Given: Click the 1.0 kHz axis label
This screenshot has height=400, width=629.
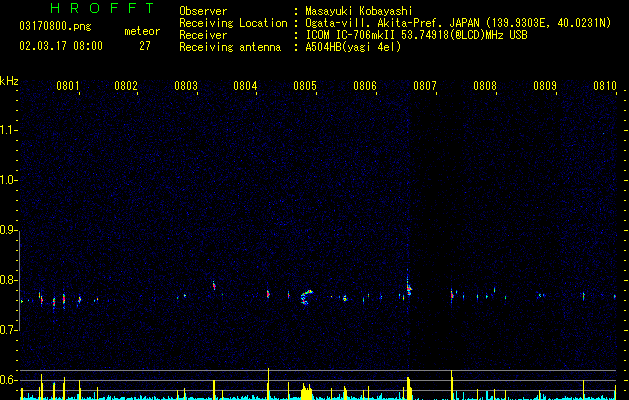Looking at the screenshot, I should tap(8, 180).
